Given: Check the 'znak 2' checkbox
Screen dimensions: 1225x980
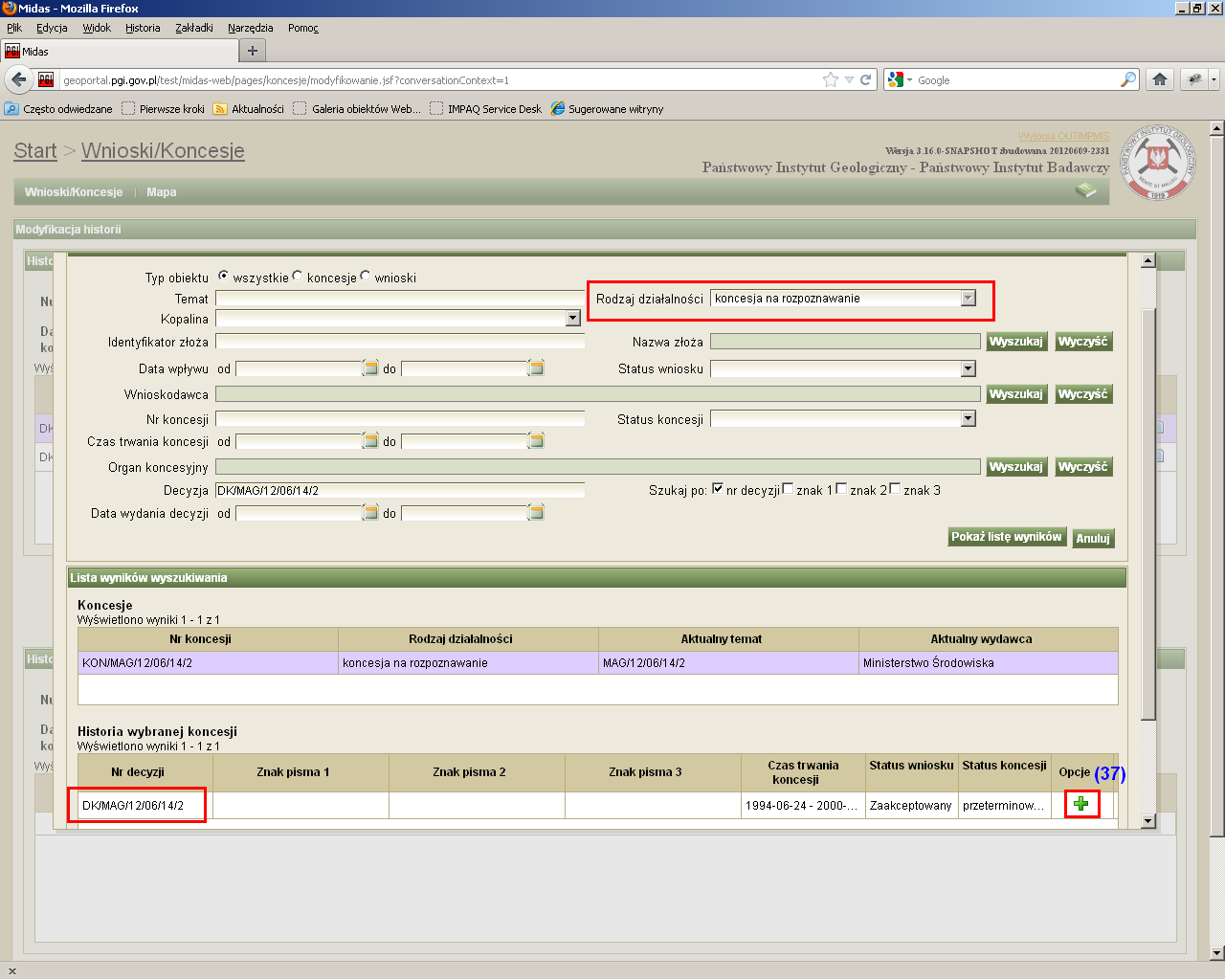Looking at the screenshot, I should [841, 489].
